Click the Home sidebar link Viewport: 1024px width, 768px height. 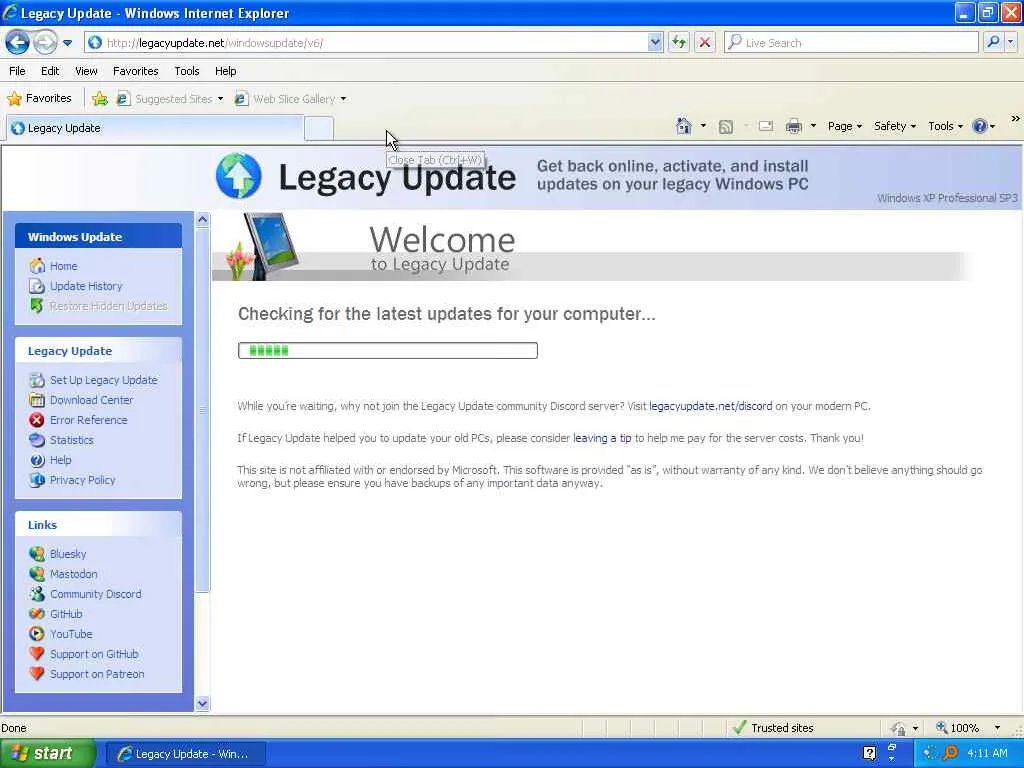click(x=63, y=266)
